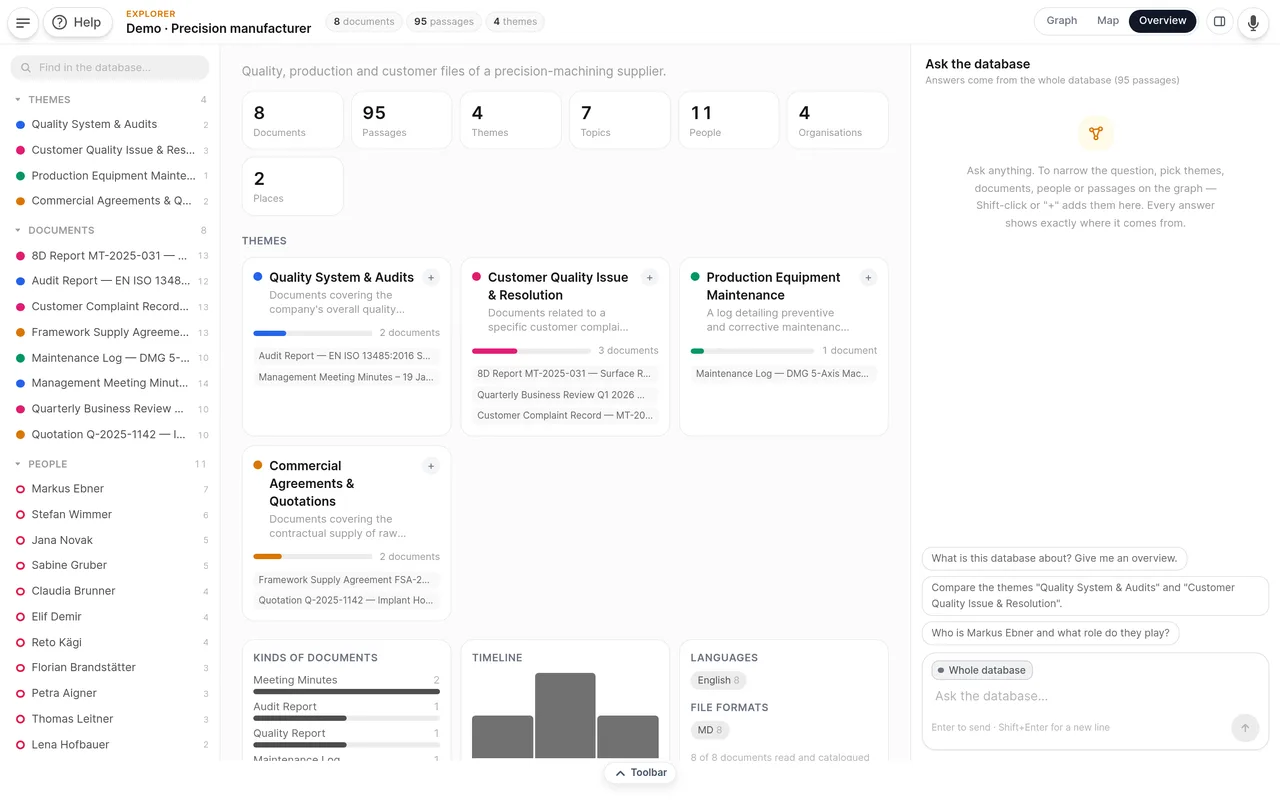This screenshot has height=800, width=1280.
Task: Click the send arrow in ask box
Action: point(1244,728)
